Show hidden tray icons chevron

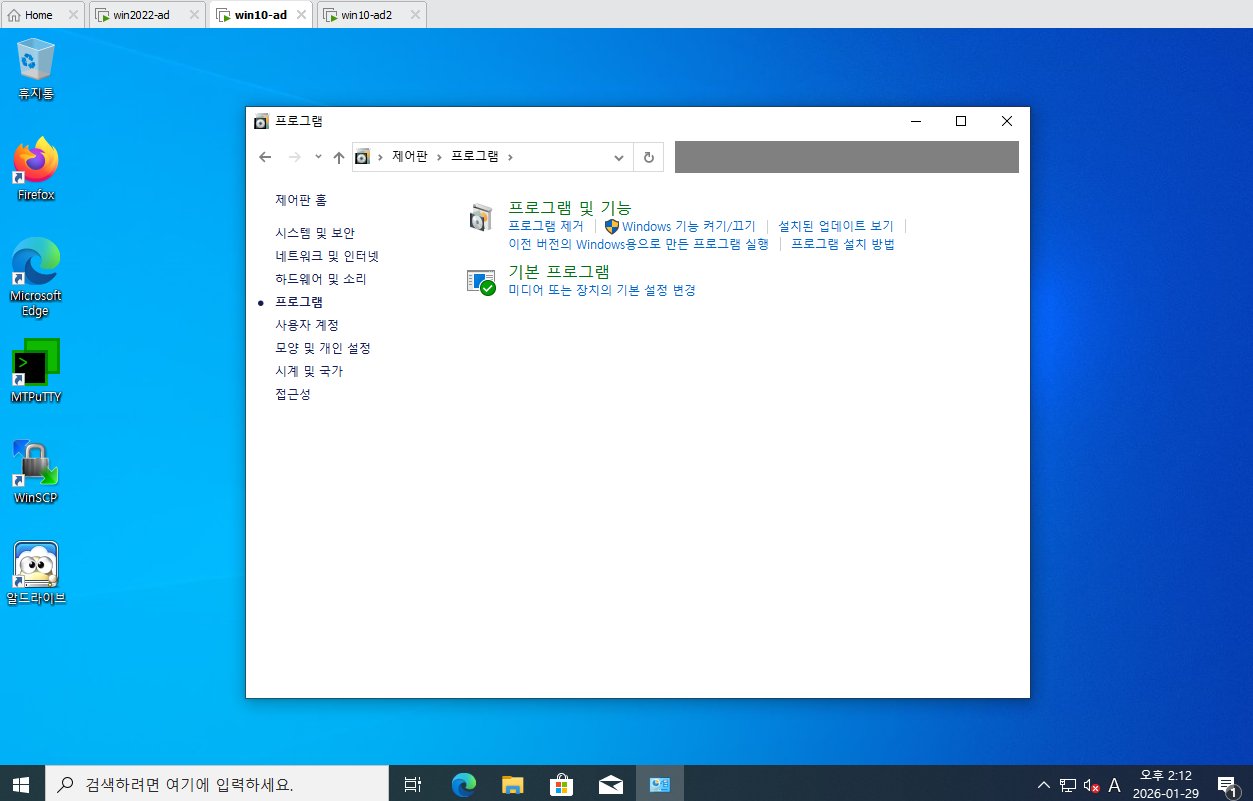click(x=1044, y=785)
